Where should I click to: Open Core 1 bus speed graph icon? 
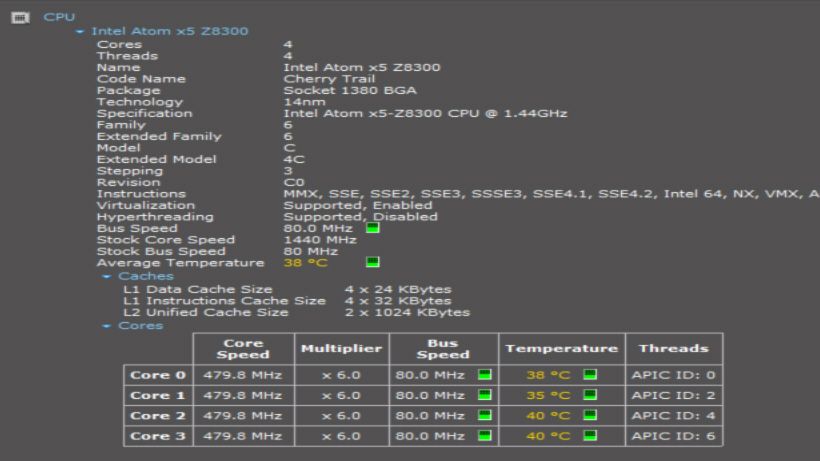click(486, 396)
